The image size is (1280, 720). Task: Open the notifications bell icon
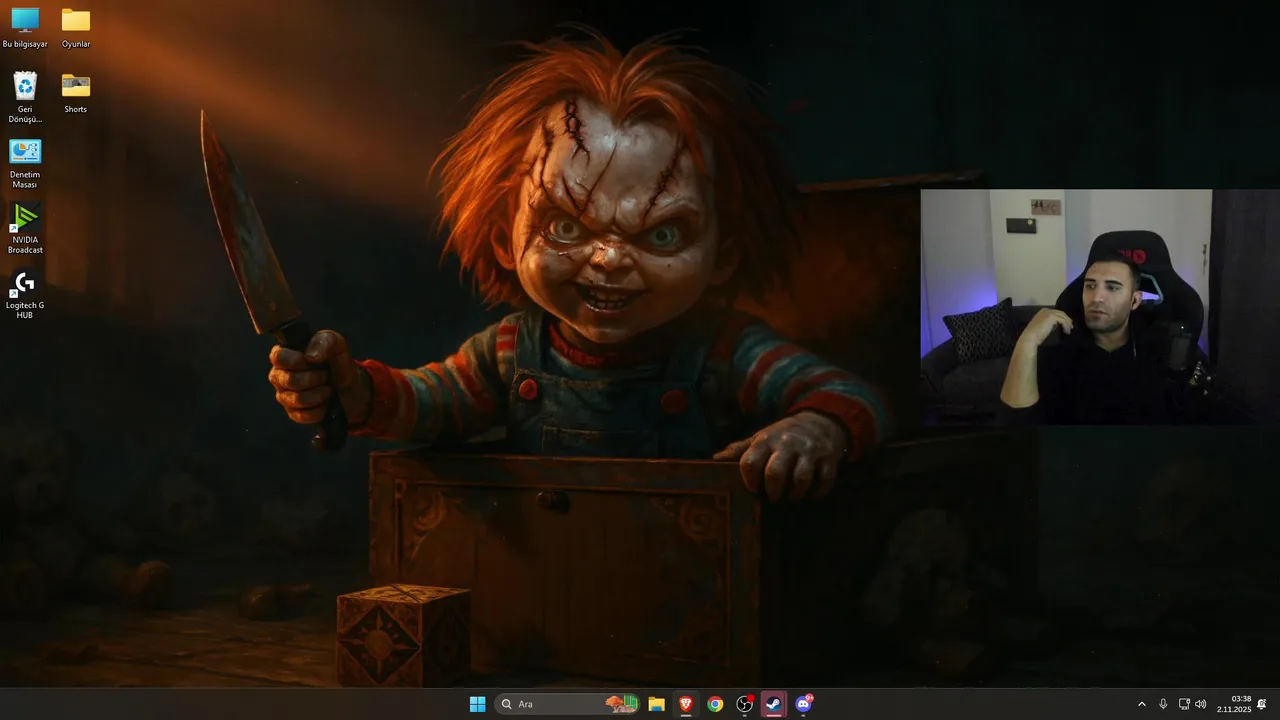coord(1262,704)
